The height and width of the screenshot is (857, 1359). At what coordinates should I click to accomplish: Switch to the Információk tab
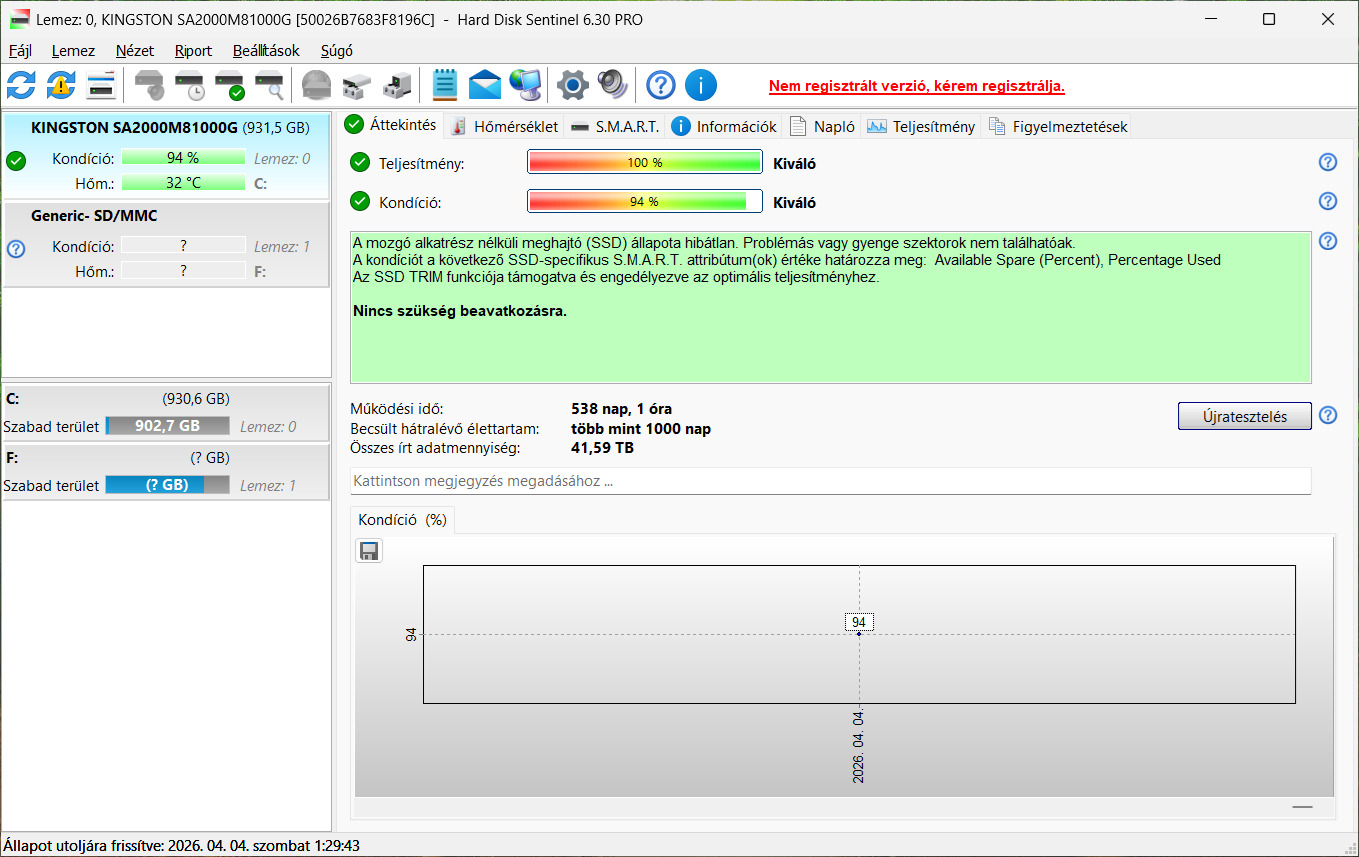pyautogui.click(x=725, y=126)
